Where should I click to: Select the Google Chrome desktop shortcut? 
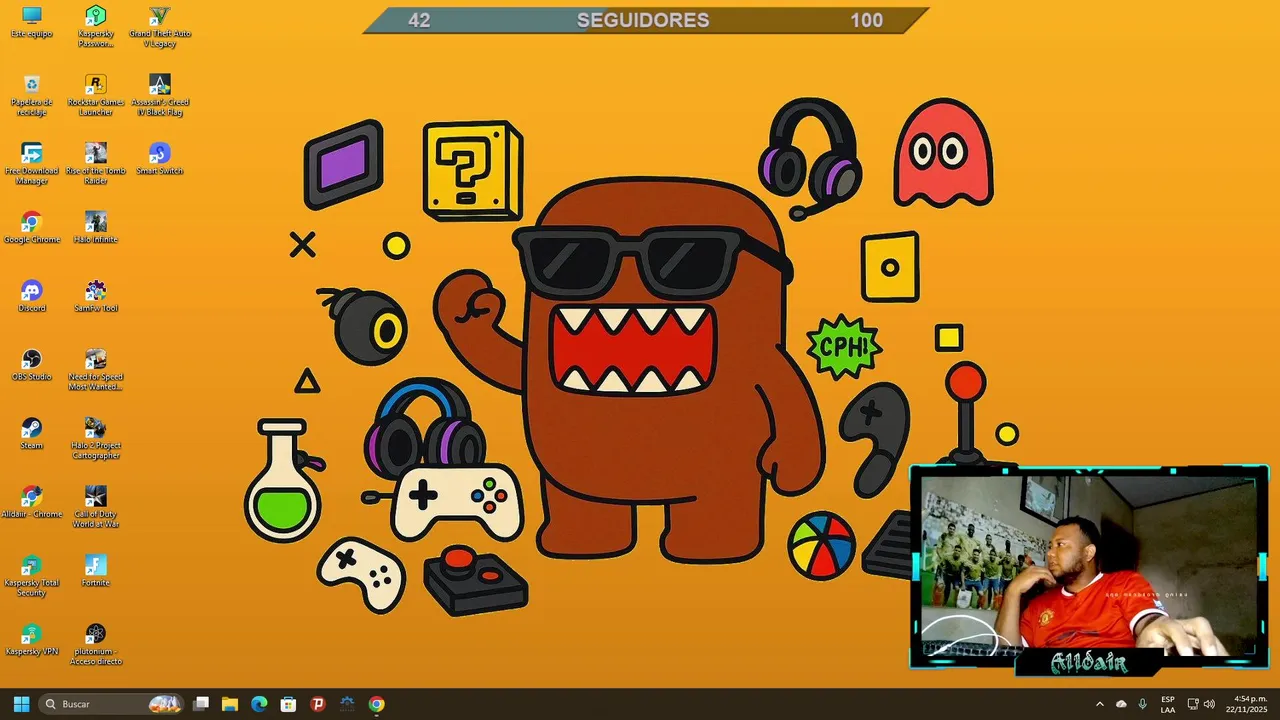click(x=32, y=228)
